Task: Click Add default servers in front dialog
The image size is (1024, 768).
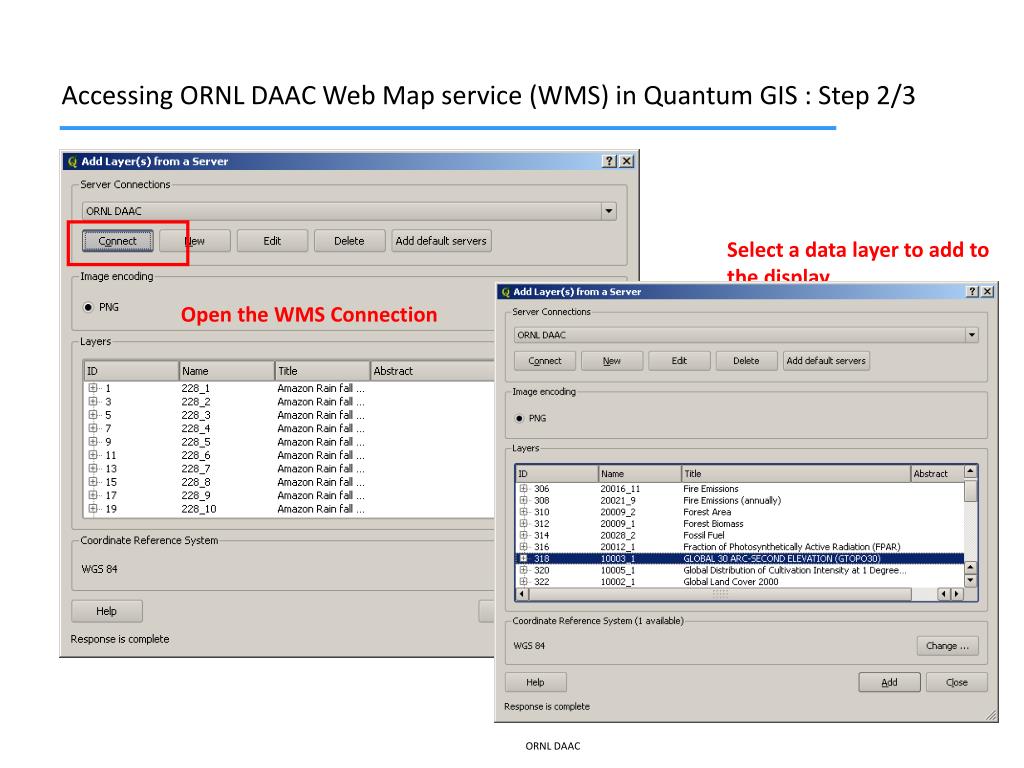Action: 826,360
